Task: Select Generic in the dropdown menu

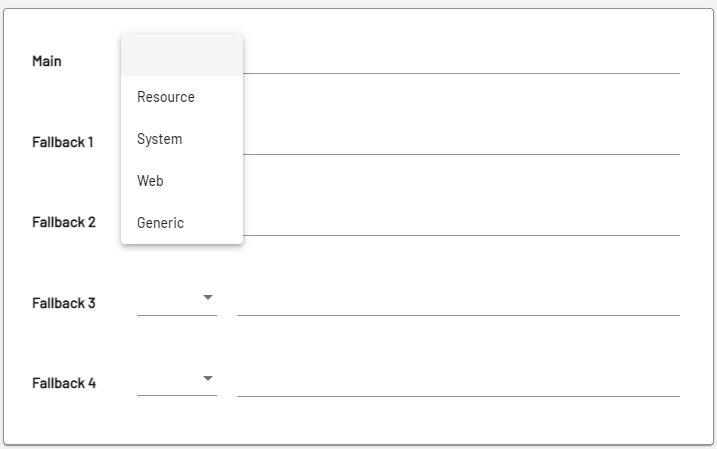Action: (x=161, y=223)
